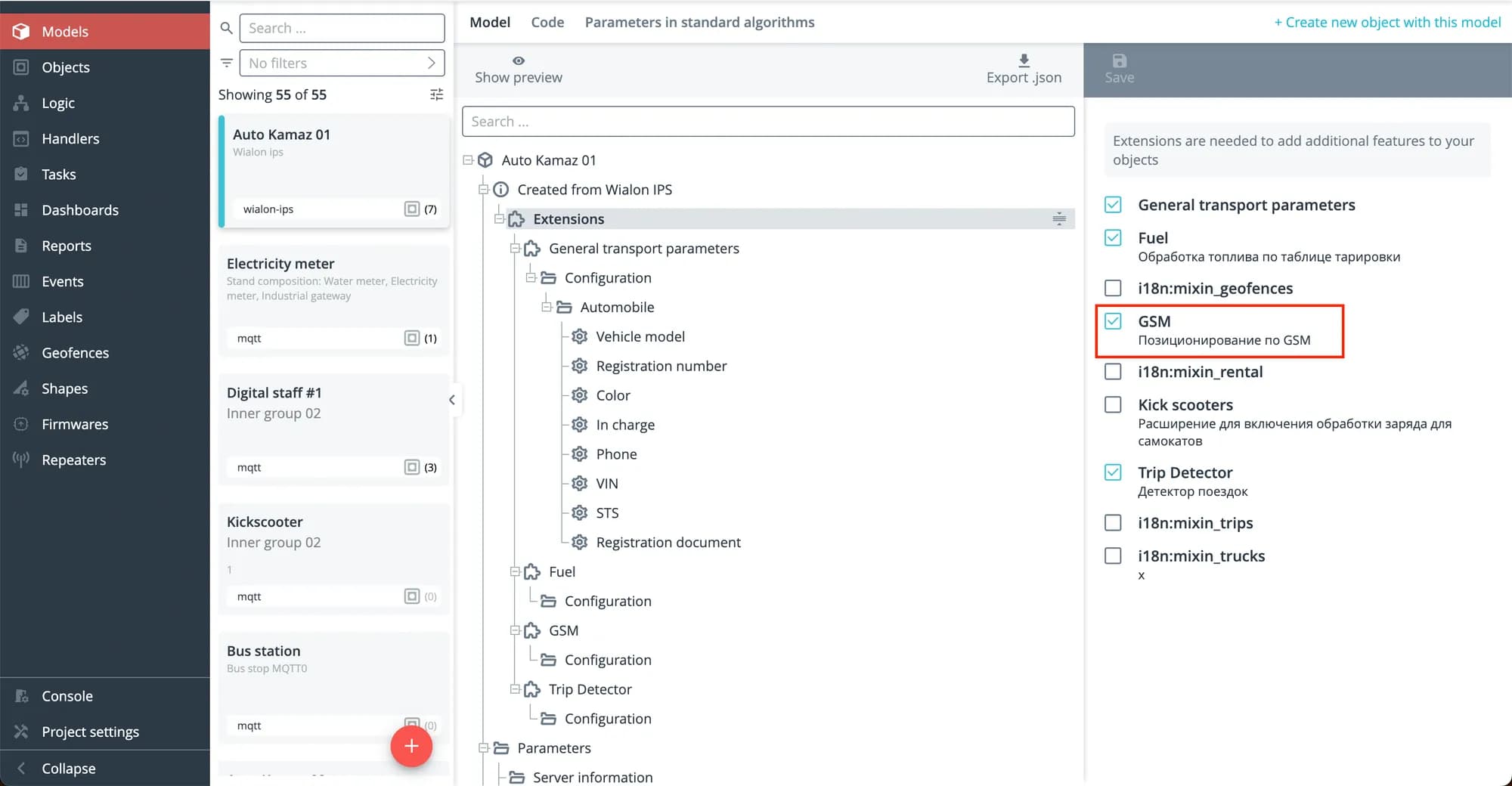Open Project settings in sidebar

point(90,732)
